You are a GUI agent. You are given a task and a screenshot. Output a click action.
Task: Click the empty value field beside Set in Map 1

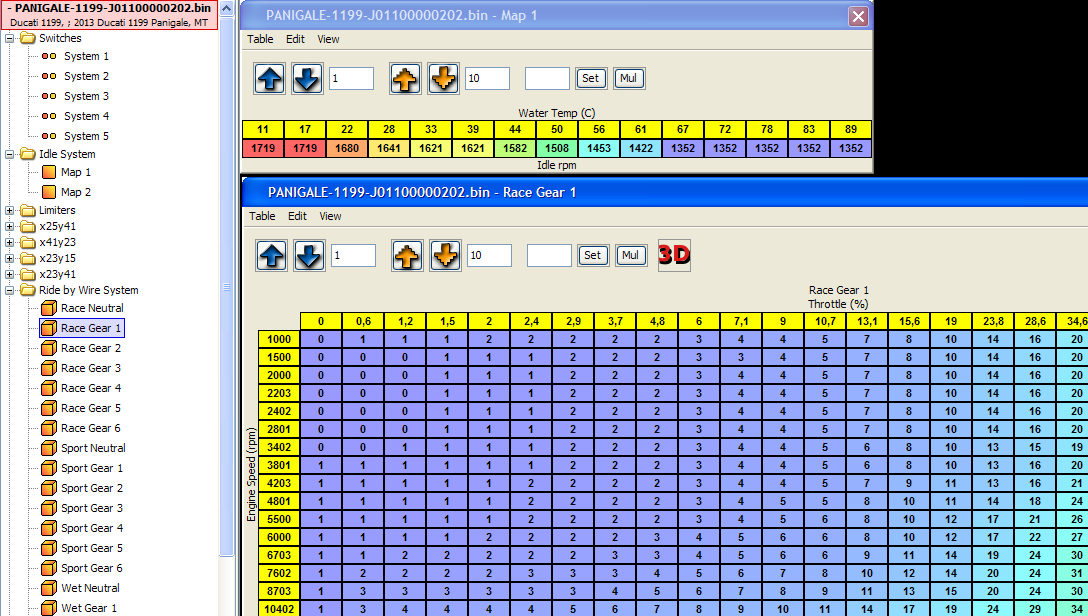tap(547, 78)
